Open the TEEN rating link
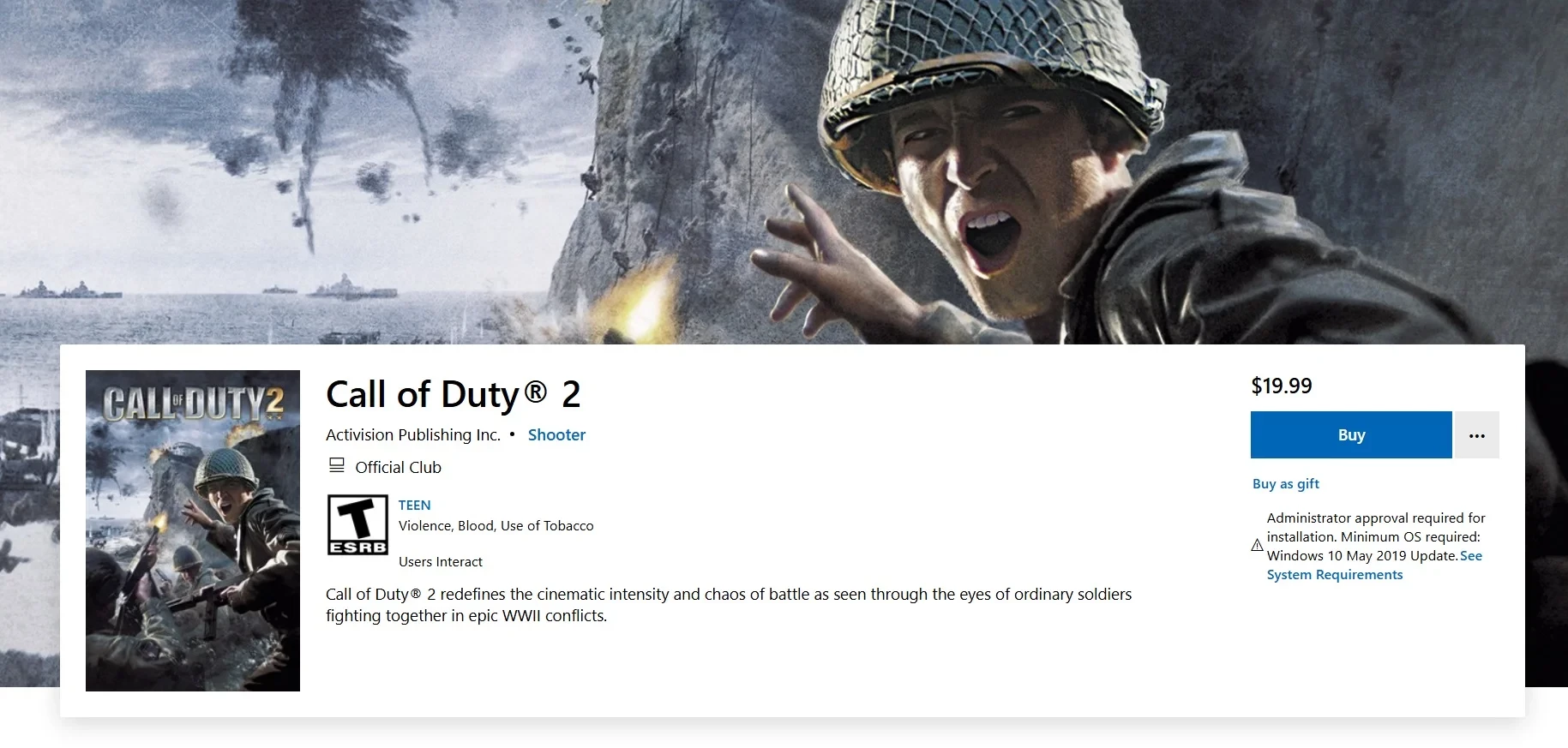This screenshot has width=1568, height=748. (414, 505)
